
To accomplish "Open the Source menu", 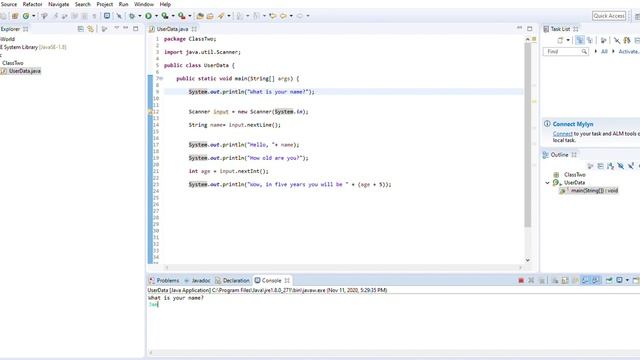I will pyautogui.click(x=9, y=4).
